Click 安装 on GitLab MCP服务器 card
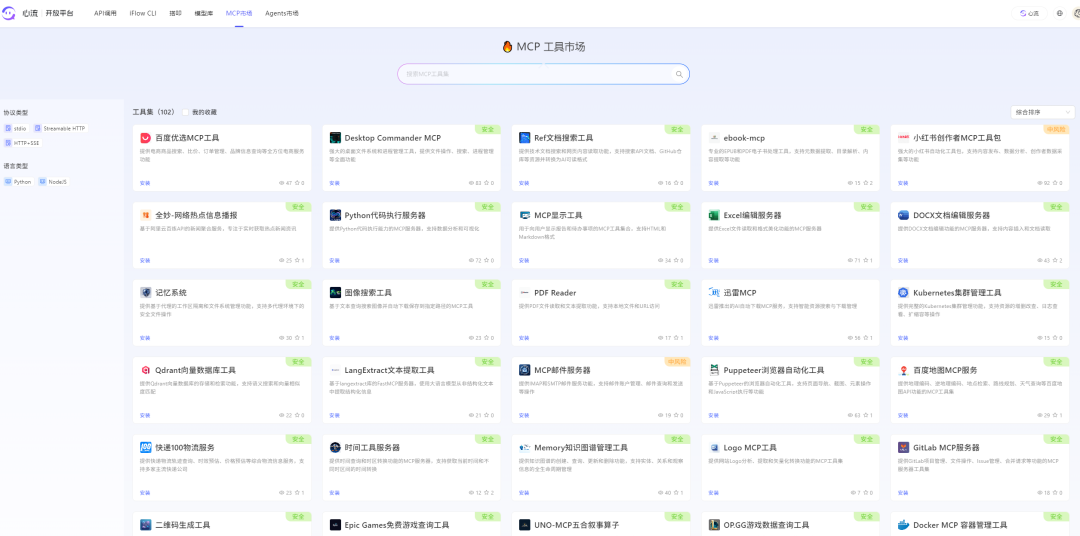The width and height of the screenshot is (1080, 536). (x=903, y=493)
